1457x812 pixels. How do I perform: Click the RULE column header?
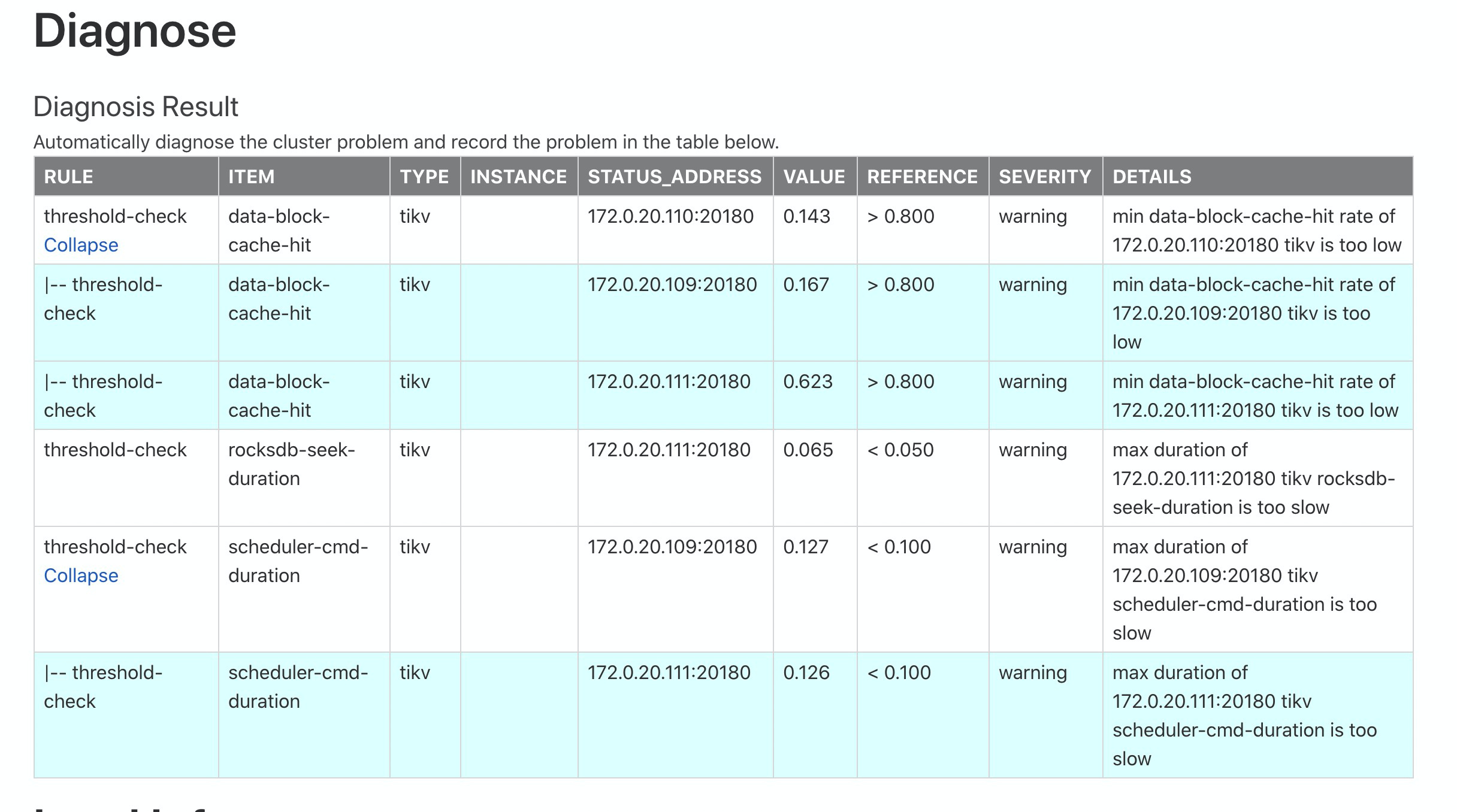[68, 177]
